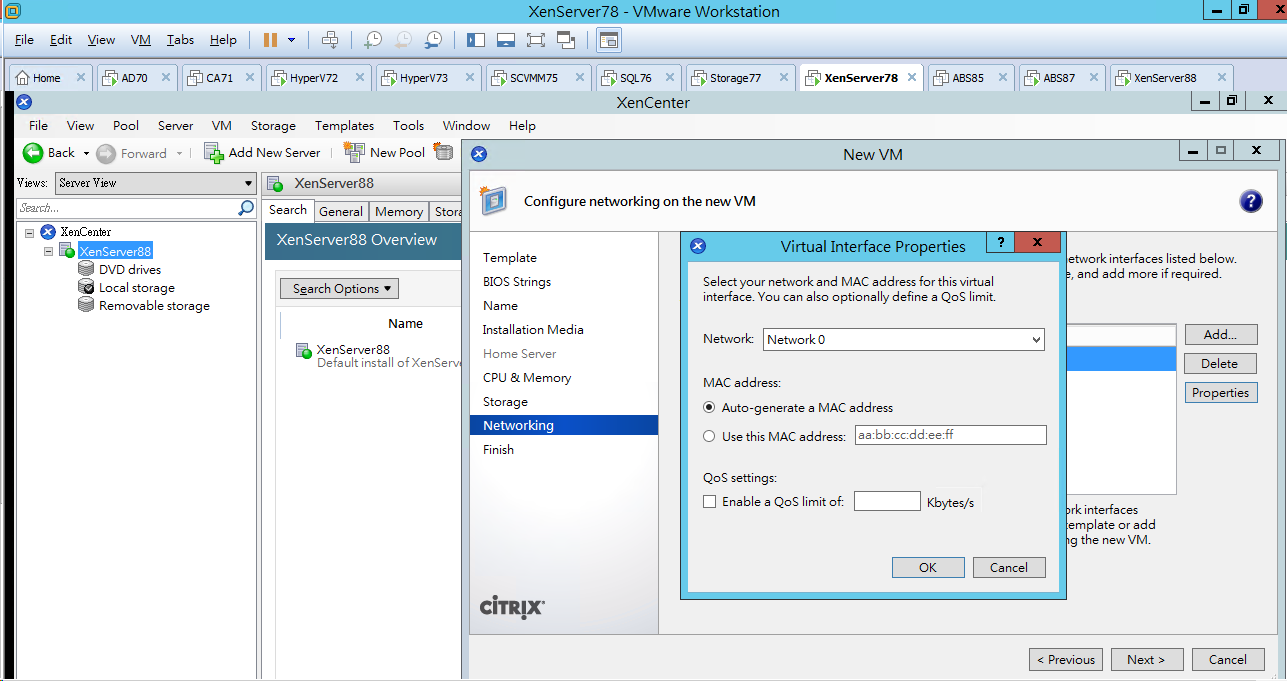Click the Home tab house icon
The image size is (1287, 681).
(23, 78)
